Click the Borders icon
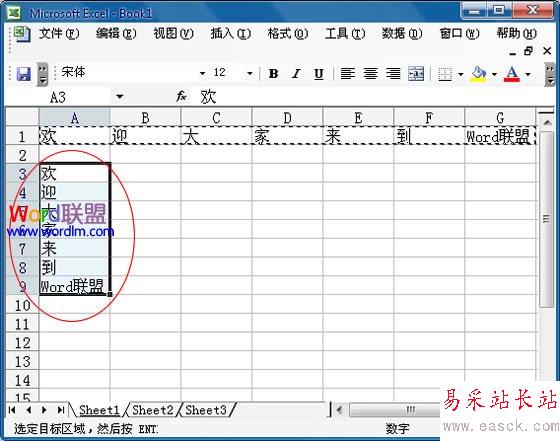Image resolution: width=560 pixels, height=441 pixels. point(445,74)
